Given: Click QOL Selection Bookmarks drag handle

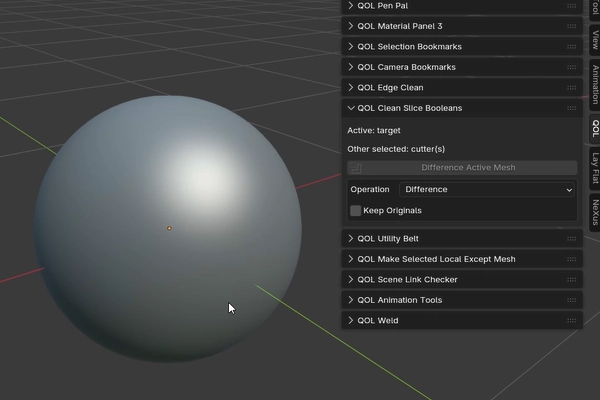Looking at the screenshot, I should 571,47.
